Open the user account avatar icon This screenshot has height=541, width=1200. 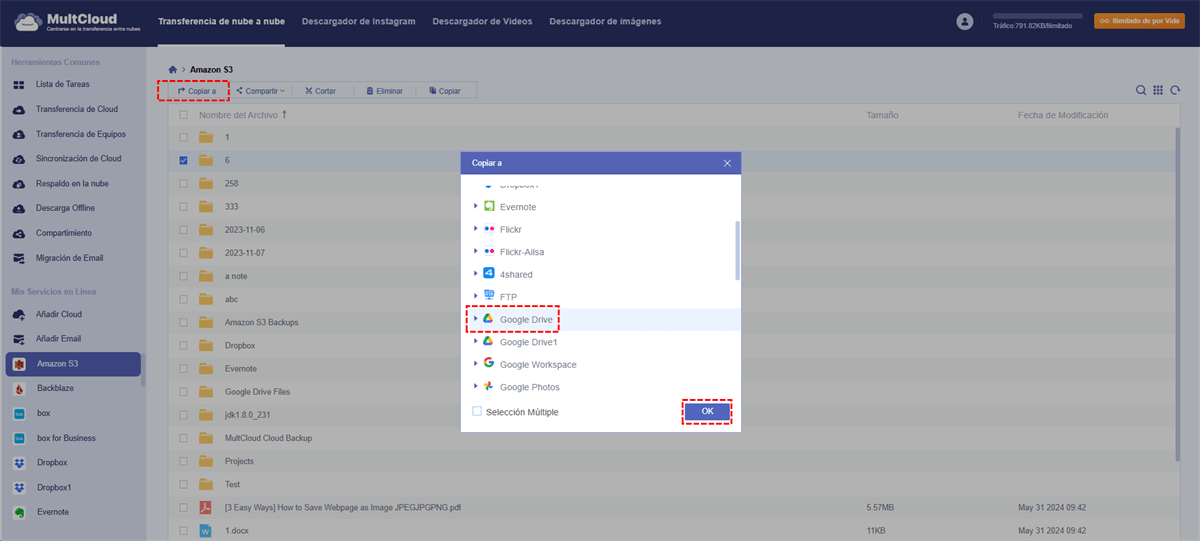tap(965, 21)
